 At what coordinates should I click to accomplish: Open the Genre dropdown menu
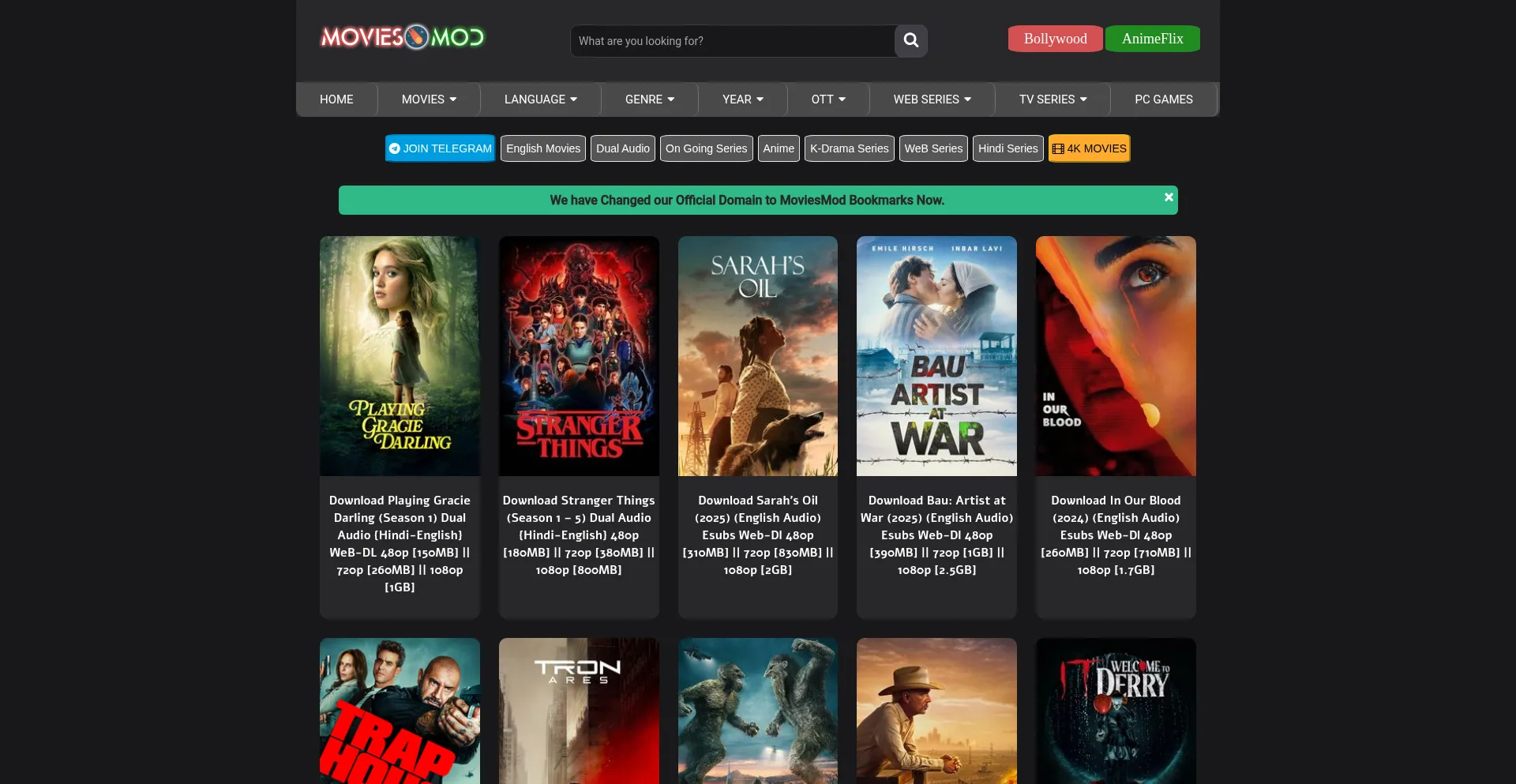click(649, 99)
